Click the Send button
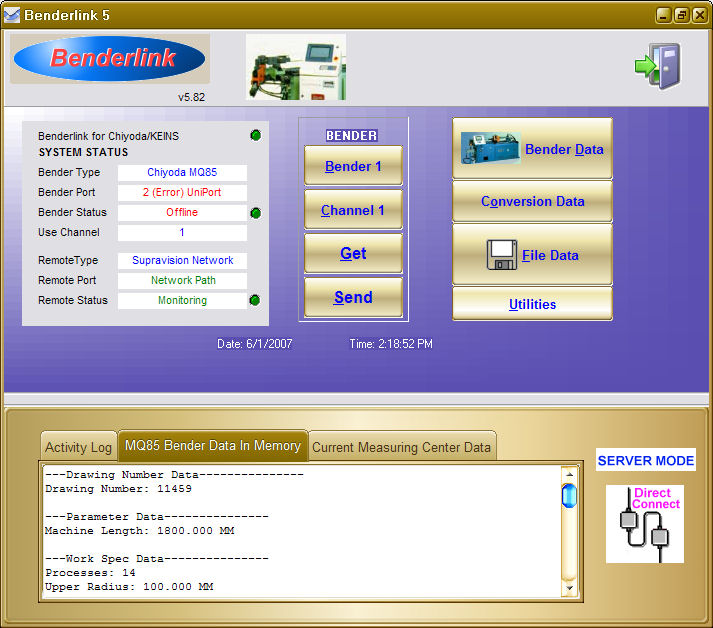 [353, 298]
